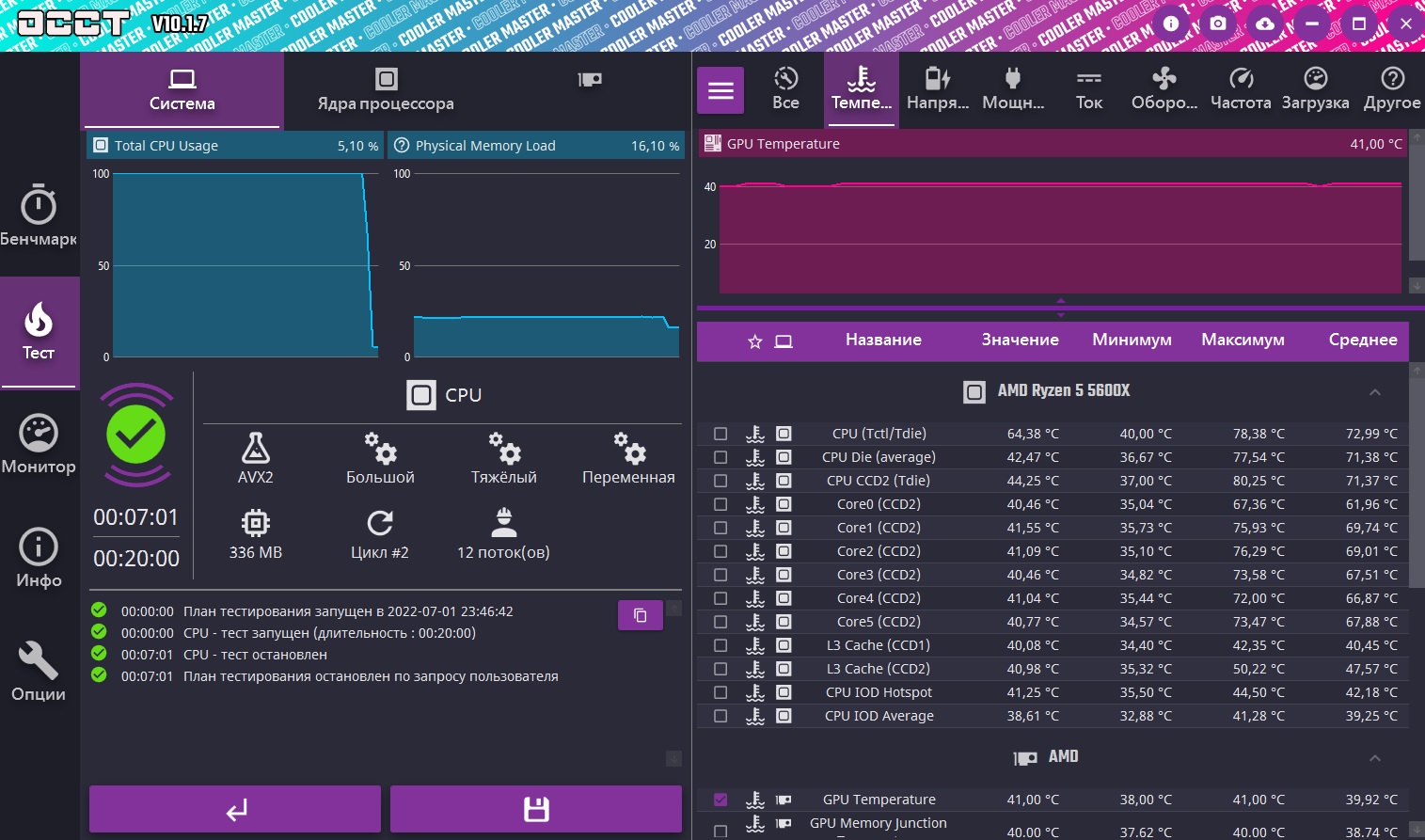Click the Physical Memory Load question icon
Screen dimensions: 1425x840
pyautogui.click(x=402, y=146)
